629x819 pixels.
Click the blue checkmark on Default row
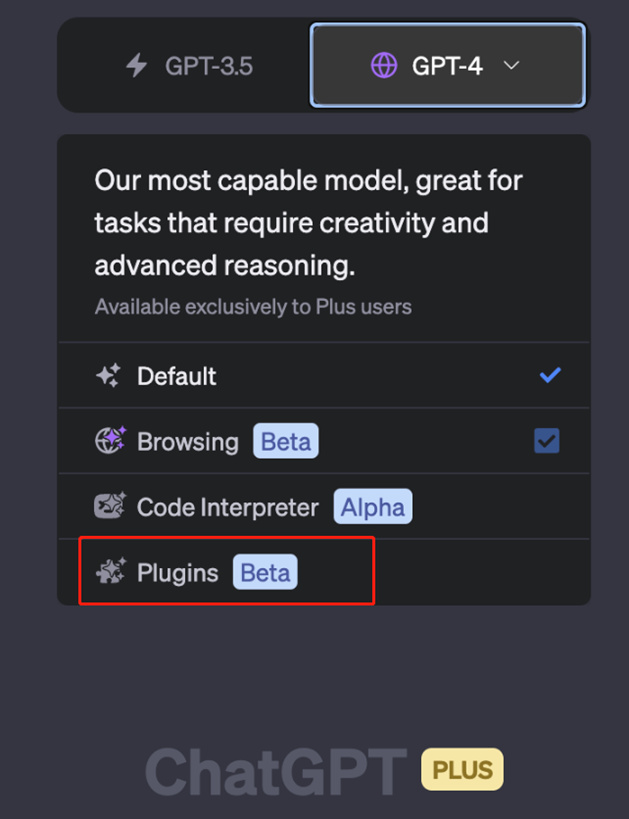(x=550, y=375)
